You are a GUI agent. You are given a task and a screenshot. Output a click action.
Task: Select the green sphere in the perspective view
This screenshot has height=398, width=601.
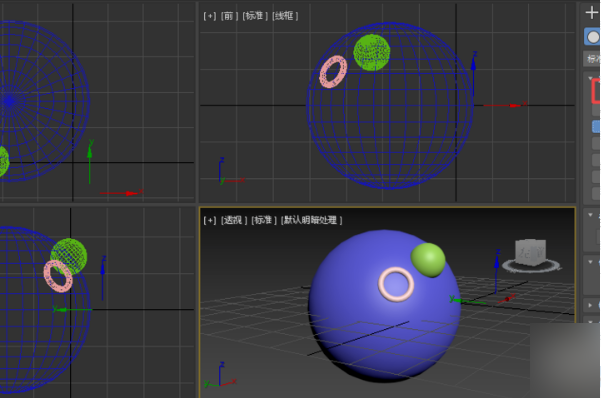coord(428,260)
